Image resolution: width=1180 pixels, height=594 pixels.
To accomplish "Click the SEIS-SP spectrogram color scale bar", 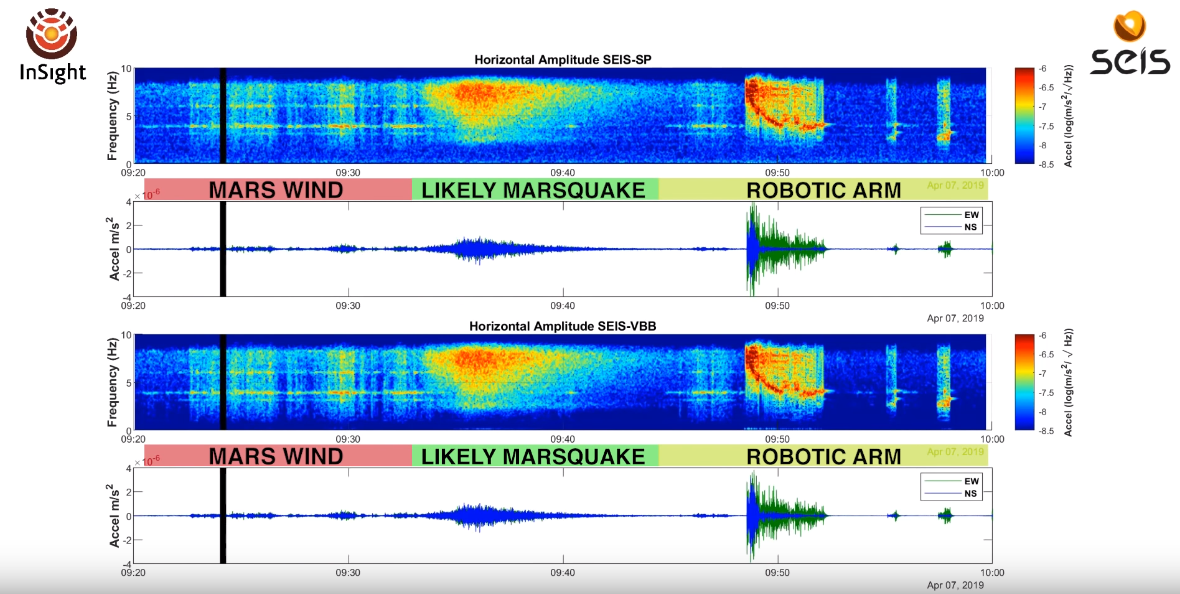I will (1024, 115).
